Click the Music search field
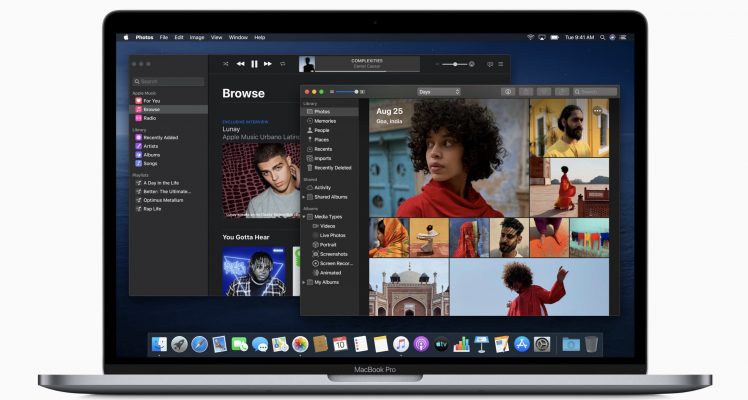The image size is (748, 400). (168, 81)
